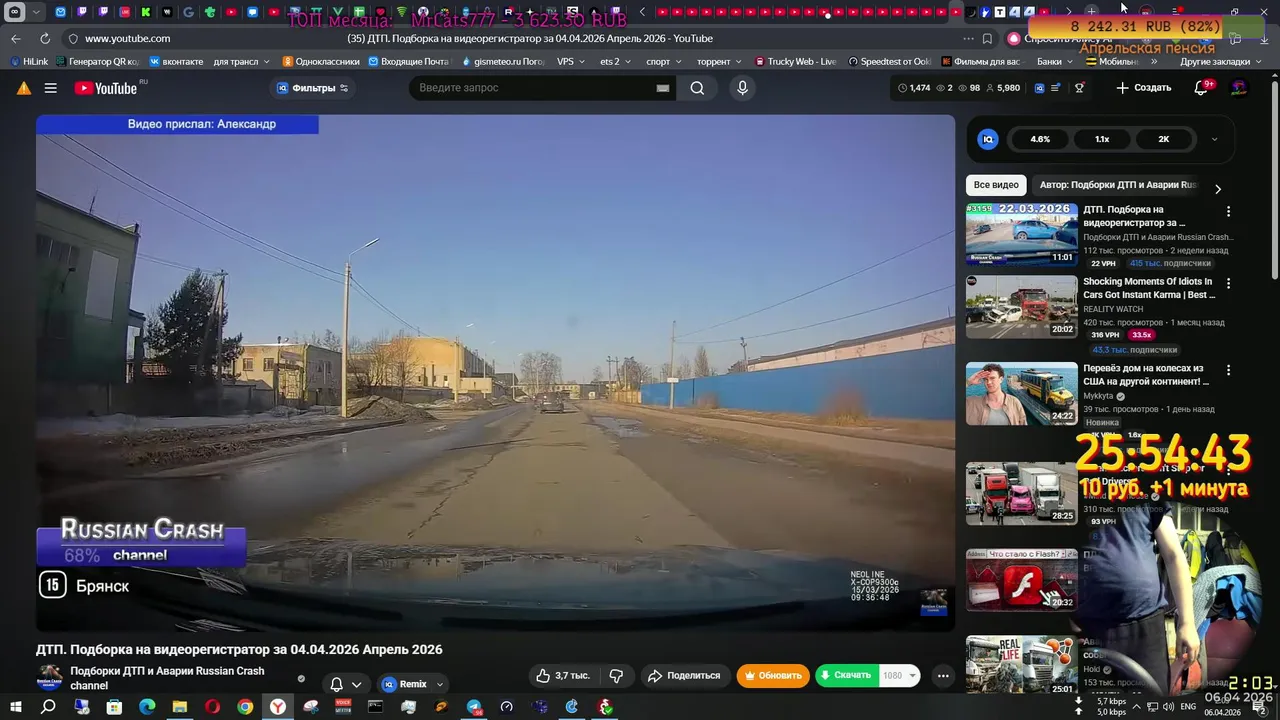Open Windows Start menu
Viewport: 1280px width, 720px height.
[16, 707]
